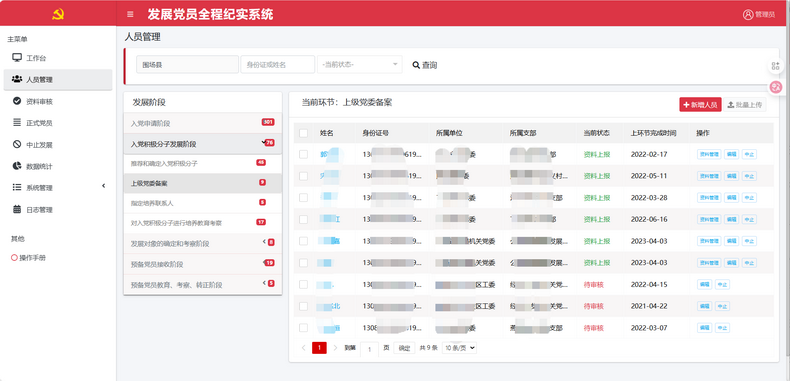Click the 45 badge on 推荐和确定入党积极分子
Screen dimensions: 790x381
click(261, 162)
